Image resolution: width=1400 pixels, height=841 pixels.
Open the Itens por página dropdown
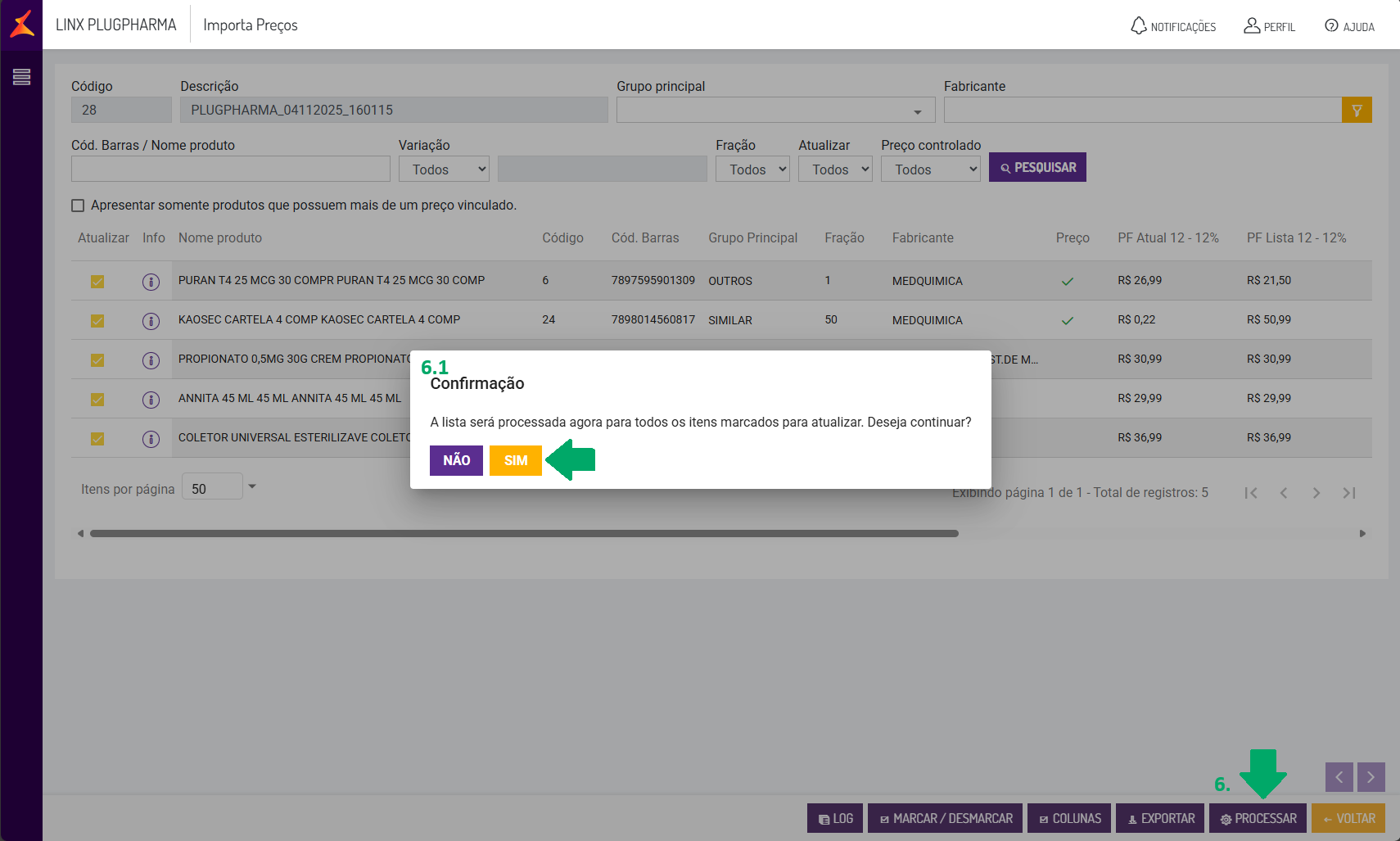click(252, 486)
